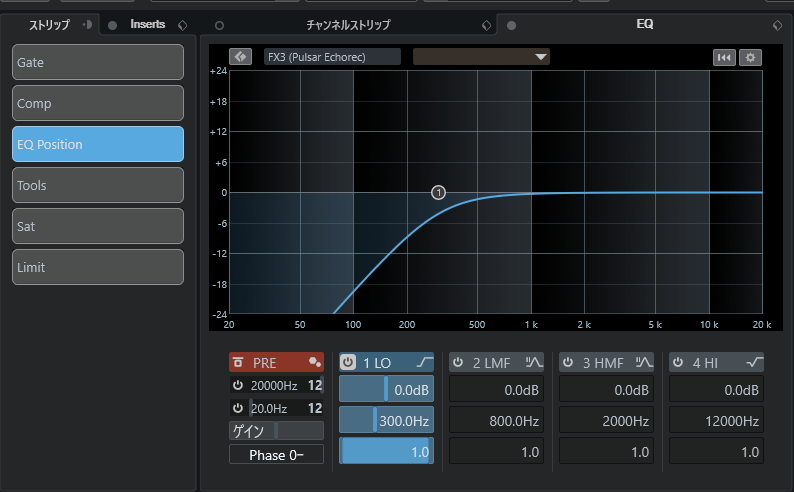The width and height of the screenshot is (794, 492).
Task: Open the low-cut slope value 12
Action: [x=315, y=408]
